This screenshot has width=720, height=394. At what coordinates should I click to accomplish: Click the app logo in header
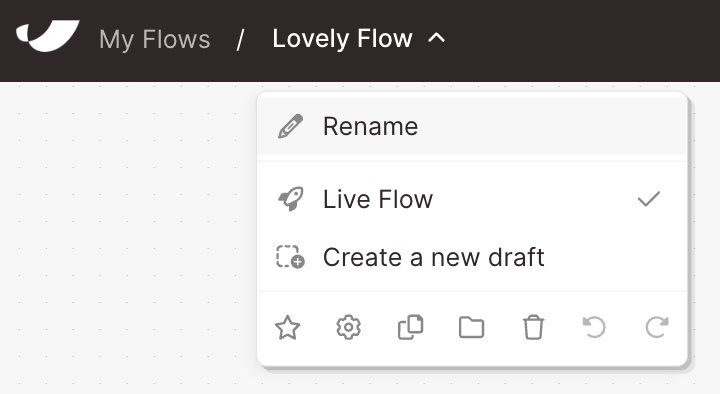48,36
